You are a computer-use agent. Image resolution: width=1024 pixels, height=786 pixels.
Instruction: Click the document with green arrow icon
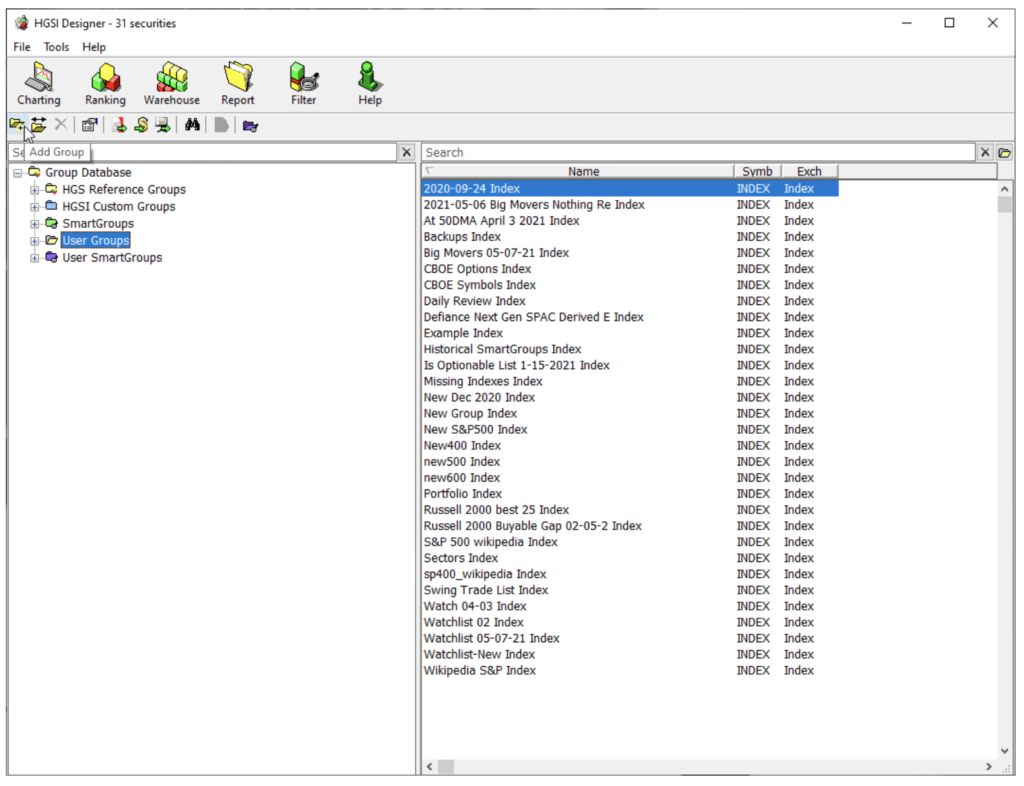point(119,125)
